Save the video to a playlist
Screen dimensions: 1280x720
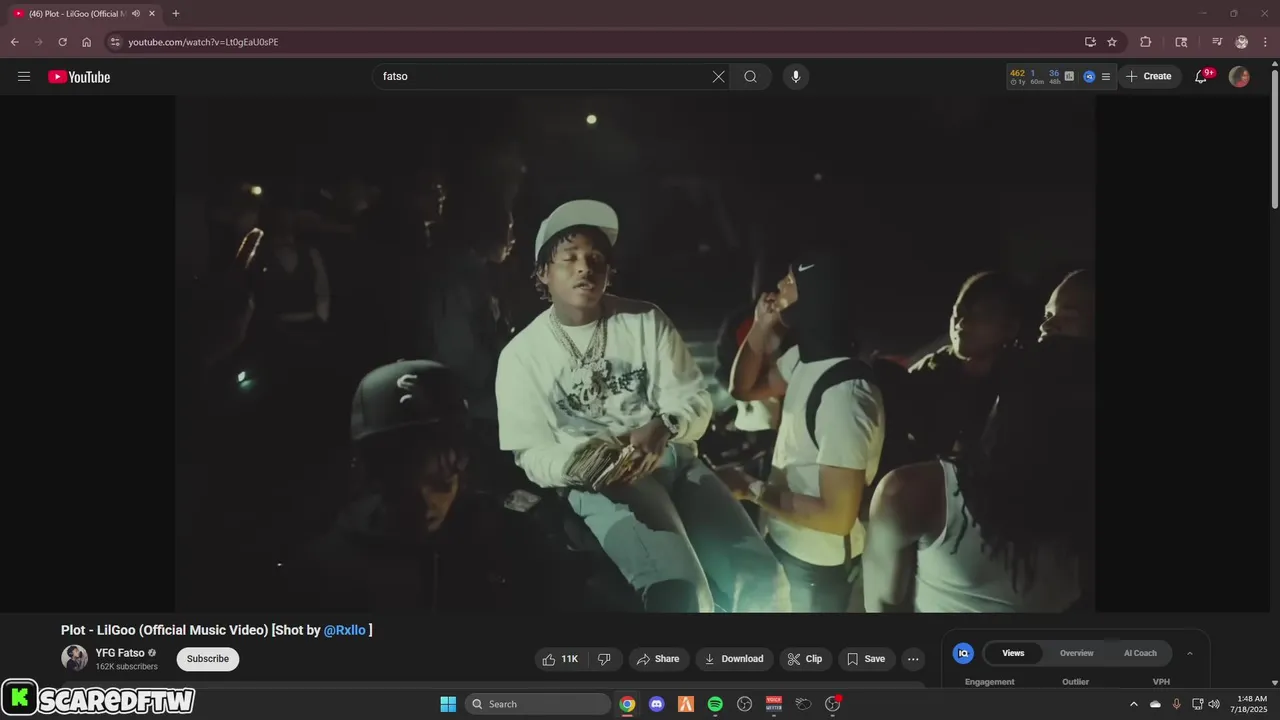pos(866,659)
